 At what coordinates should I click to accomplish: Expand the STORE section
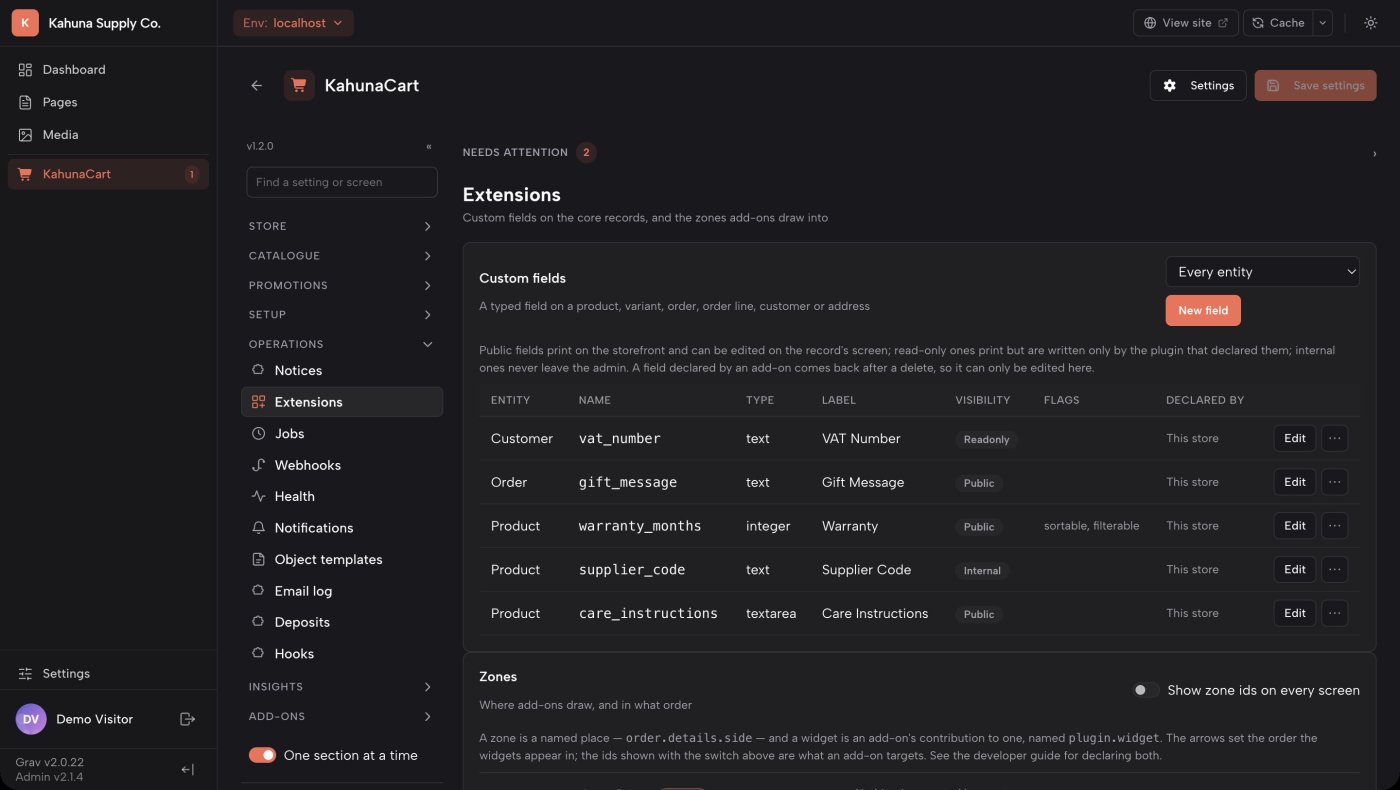click(341, 227)
